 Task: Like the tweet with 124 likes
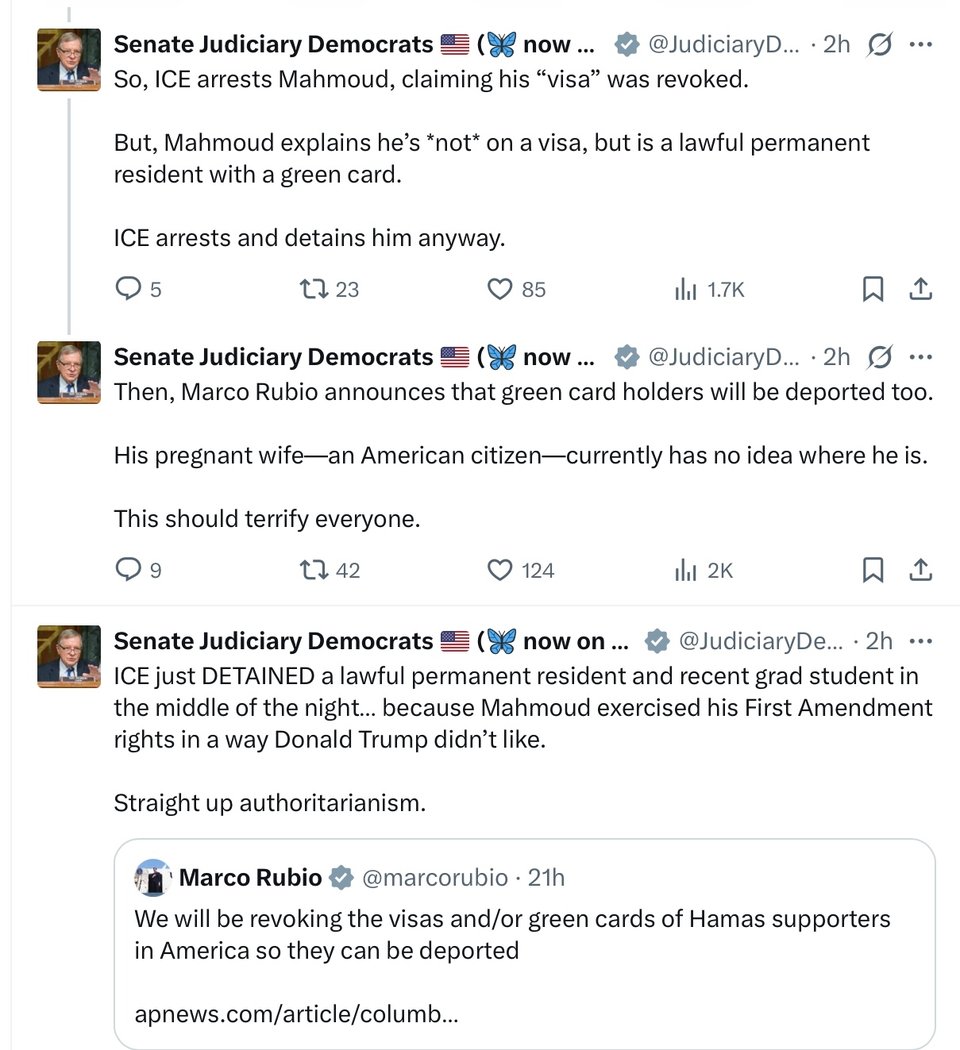click(x=500, y=570)
